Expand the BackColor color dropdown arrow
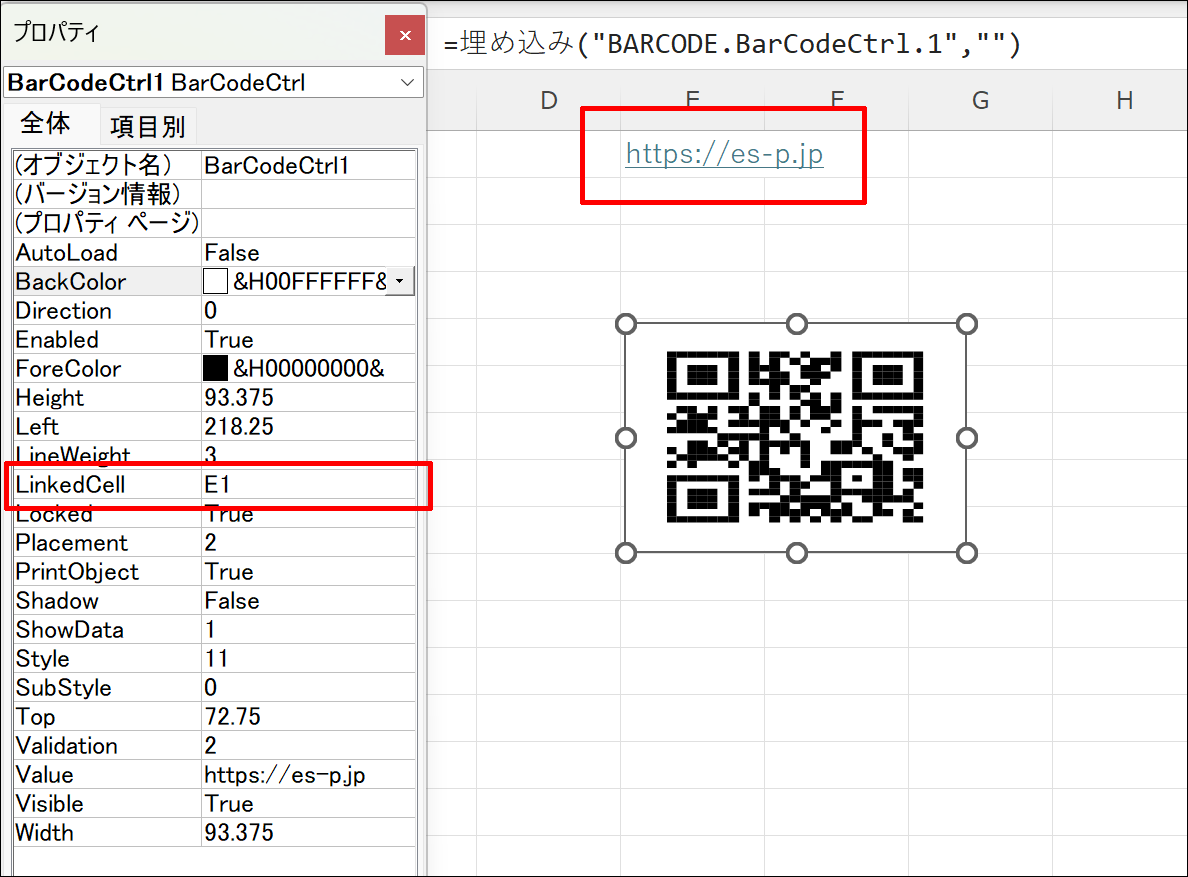1188x877 pixels. [x=400, y=282]
